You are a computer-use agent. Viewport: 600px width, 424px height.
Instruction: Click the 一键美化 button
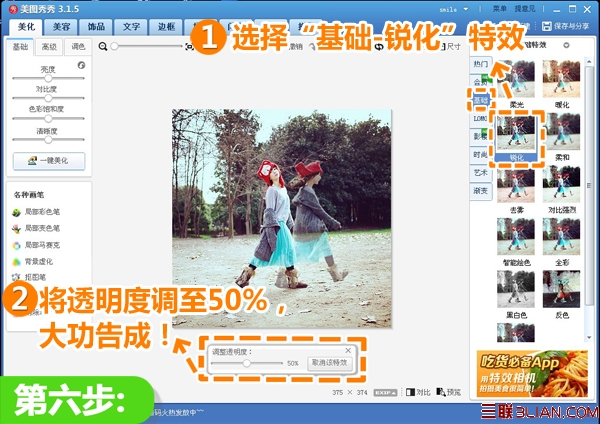[x=49, y=161]
